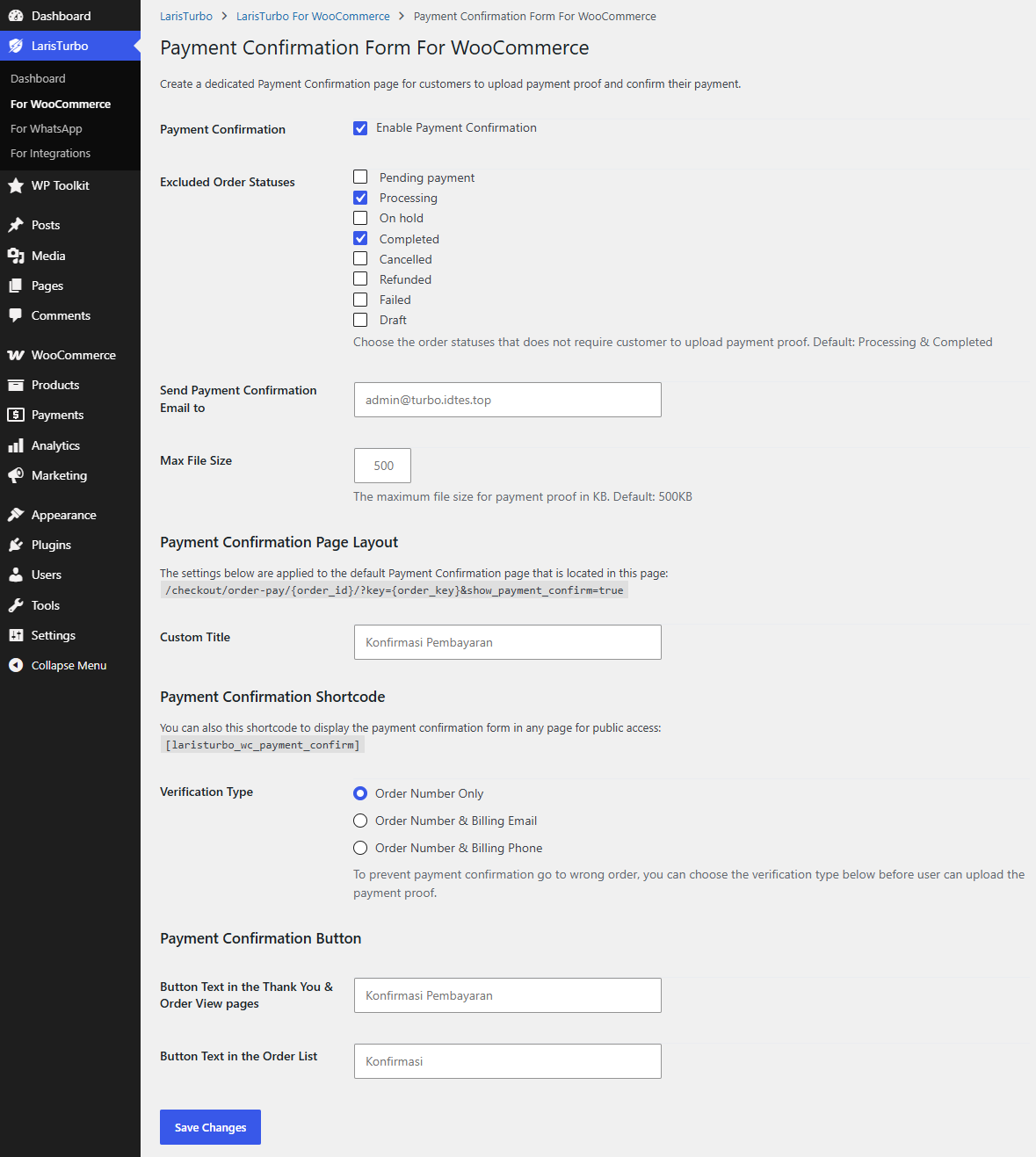Click the LarisTurbo rocket icon
This screenshot has width=1036, height=1157.
tap(16, 46)
